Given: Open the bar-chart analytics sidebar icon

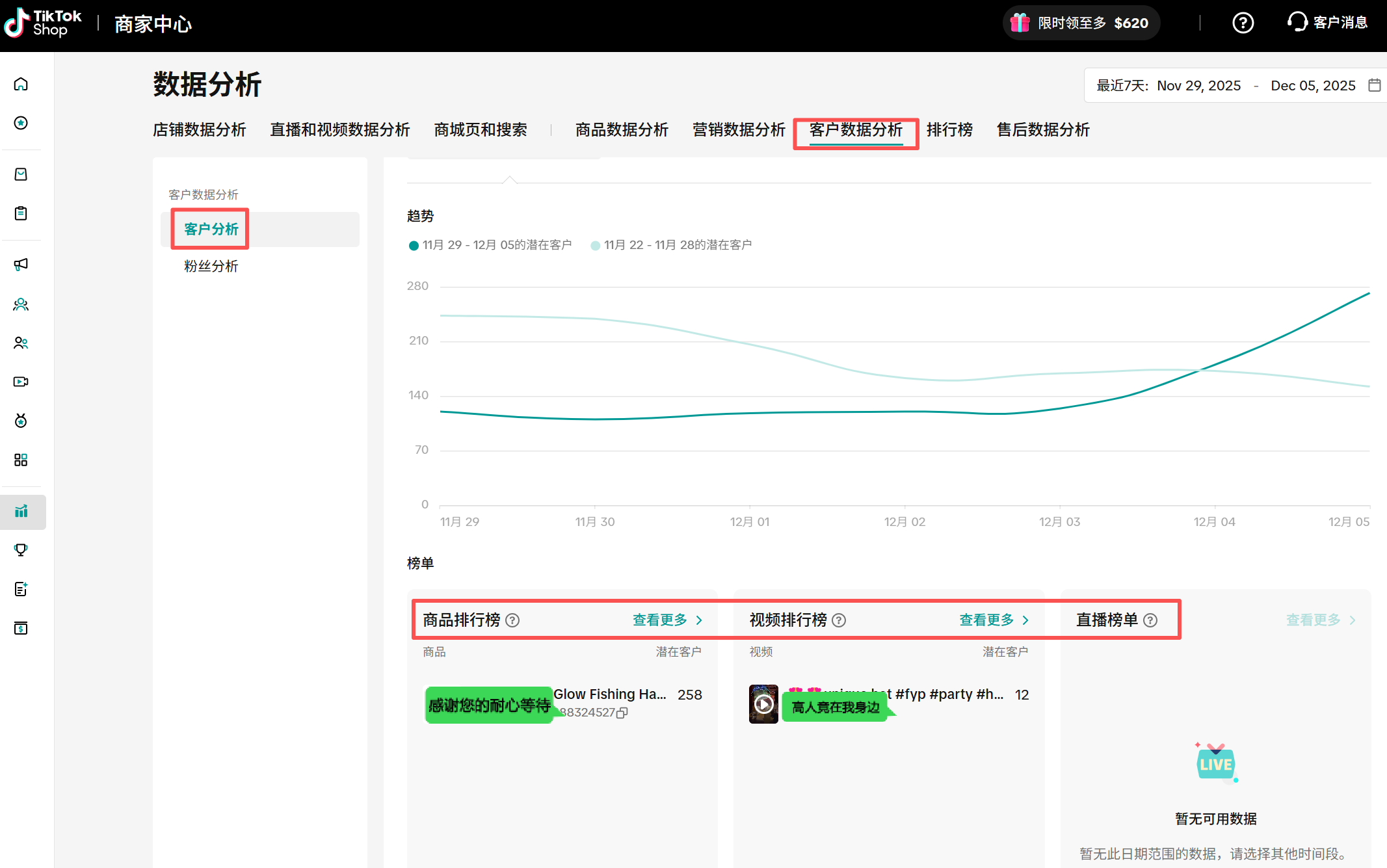Looking at the screenshot, I should click(21, 512).
